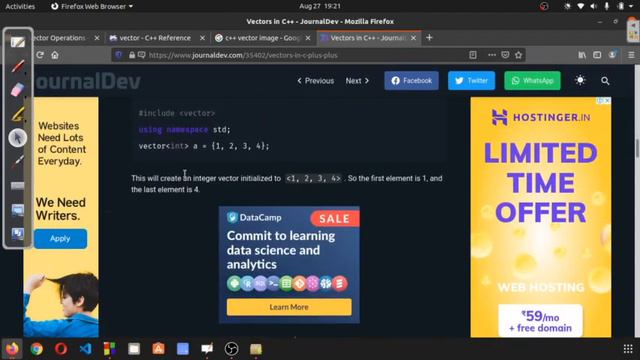Show applications grid

pyautogui.click(x=628, y=349)
